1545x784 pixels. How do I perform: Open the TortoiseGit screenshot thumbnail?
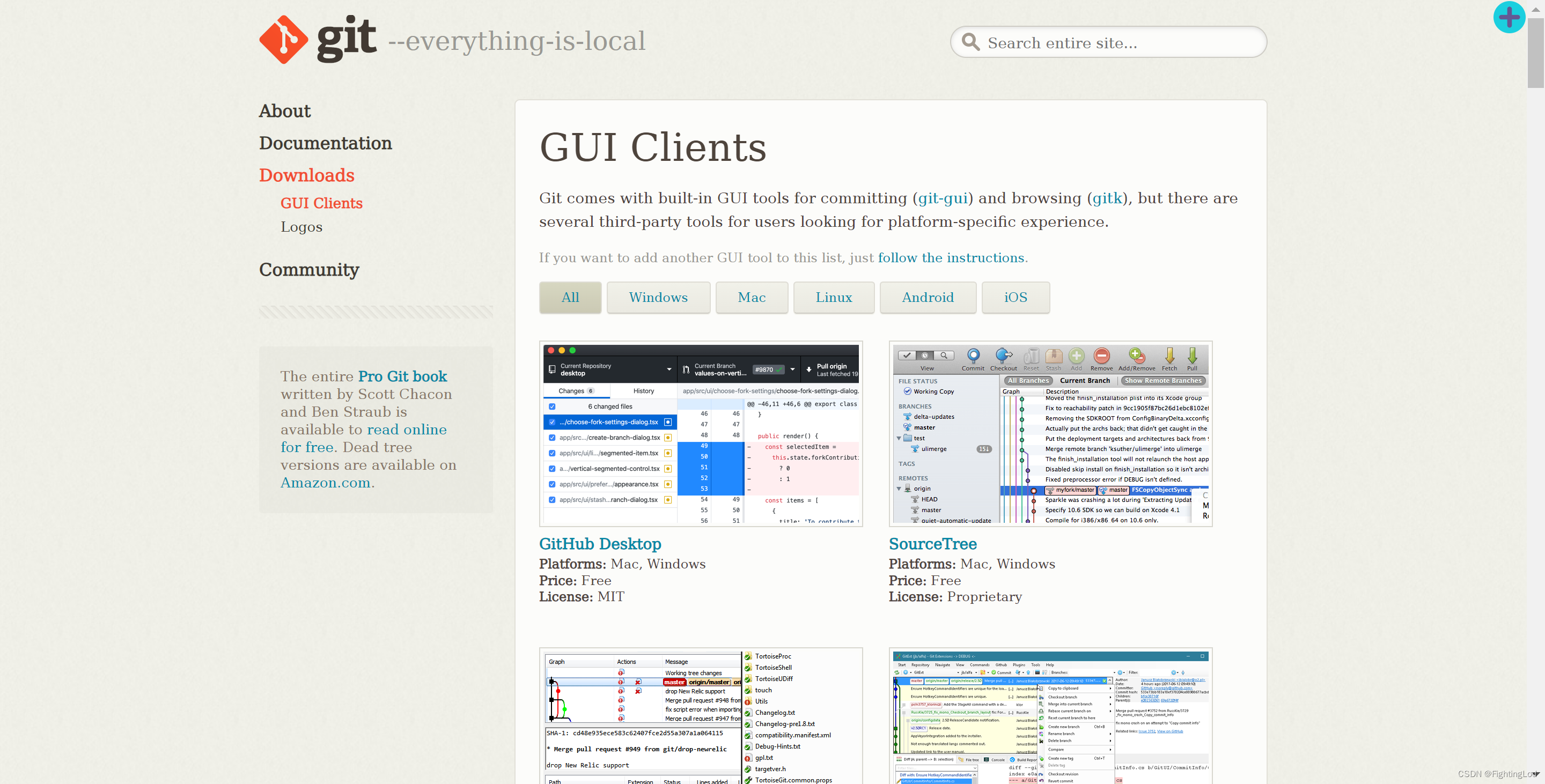[x=701, y=716]
